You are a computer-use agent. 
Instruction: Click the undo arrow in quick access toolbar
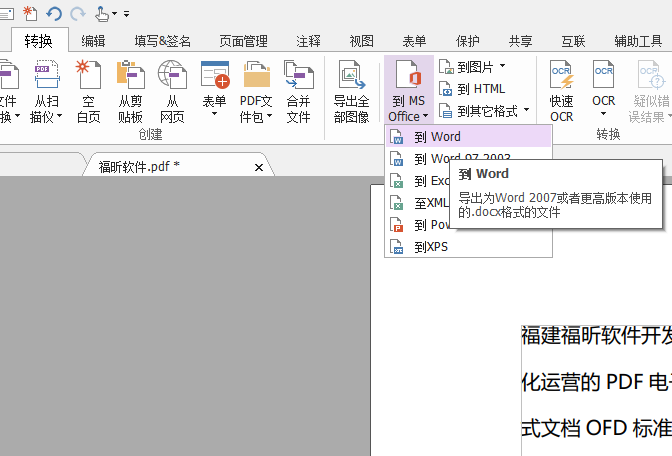click(x=54, y=13)
